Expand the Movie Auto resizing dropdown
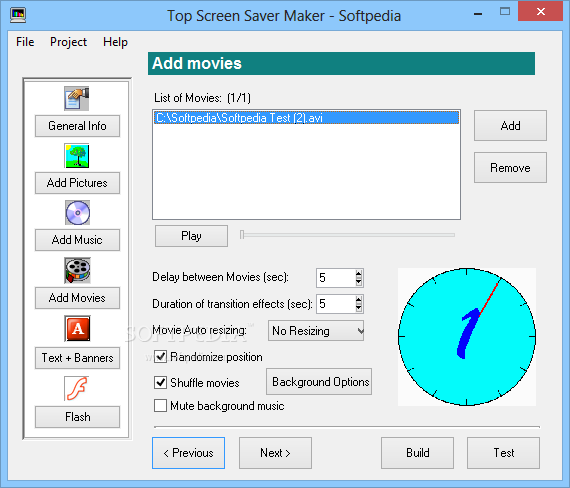The image size is (570, 488). [316, 331]
